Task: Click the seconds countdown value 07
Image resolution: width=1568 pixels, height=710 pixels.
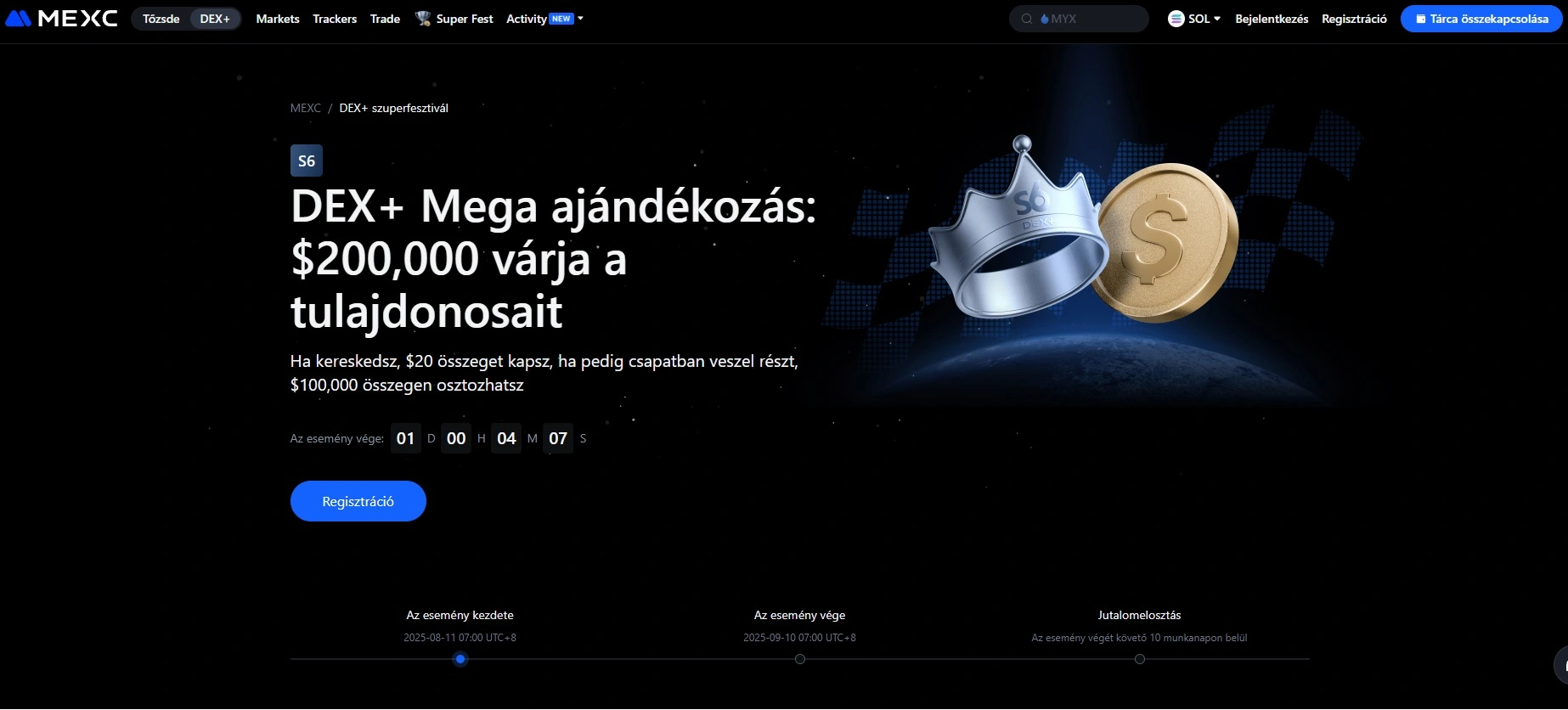Action: (x=558, y=438)
